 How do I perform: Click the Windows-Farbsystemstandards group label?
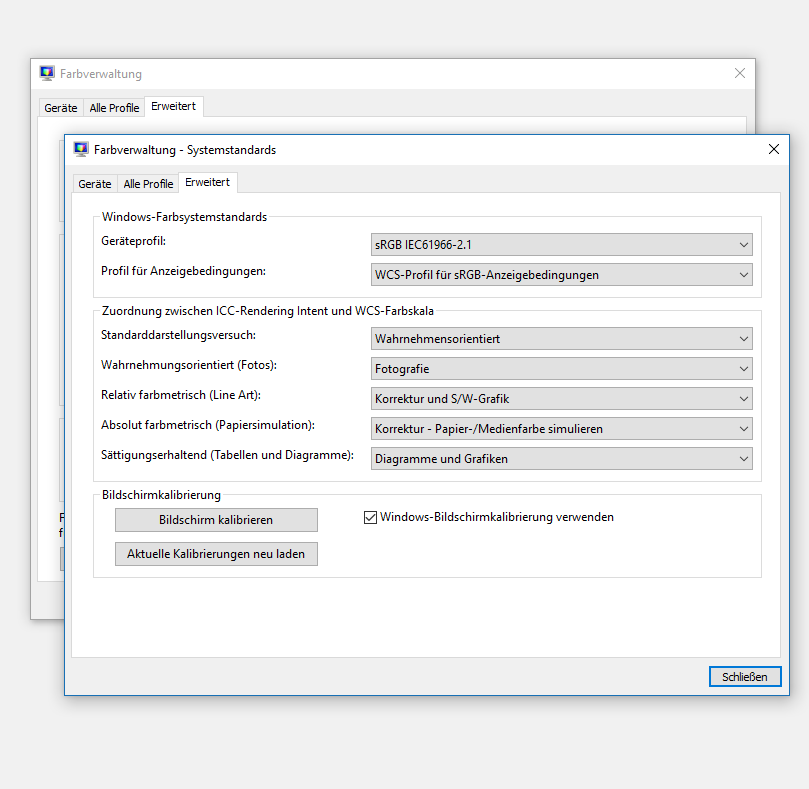click(184, 217)
